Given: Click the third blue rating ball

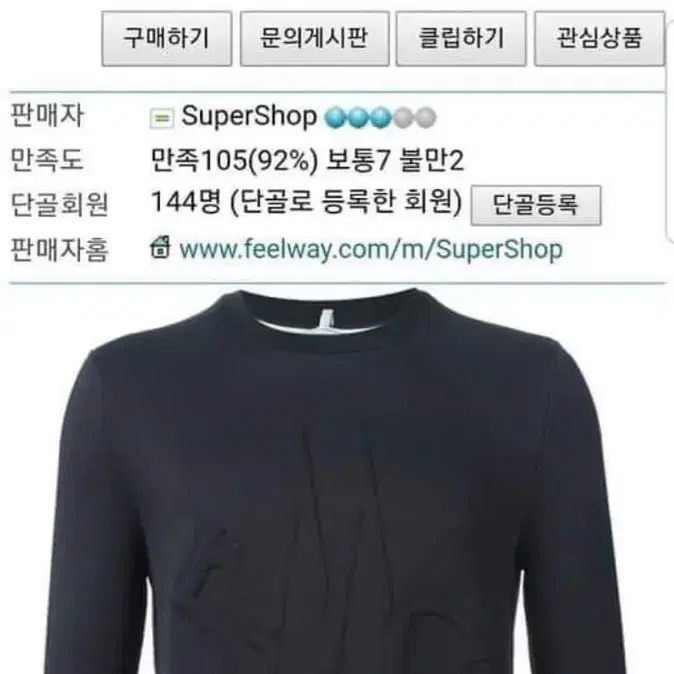Looking at the screenshot, I should coord(380,118).
